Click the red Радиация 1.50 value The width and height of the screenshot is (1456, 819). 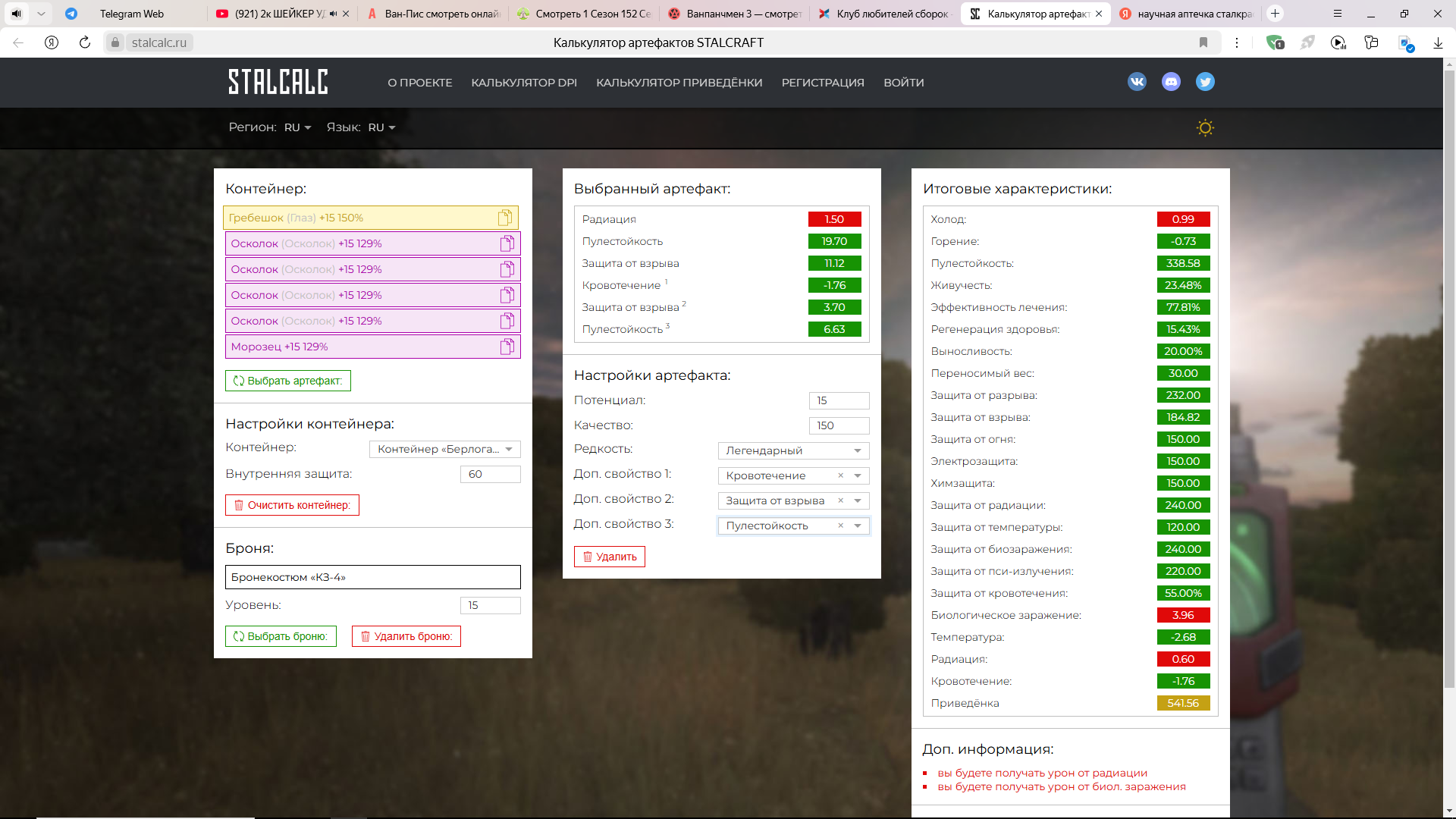[834, 219]
